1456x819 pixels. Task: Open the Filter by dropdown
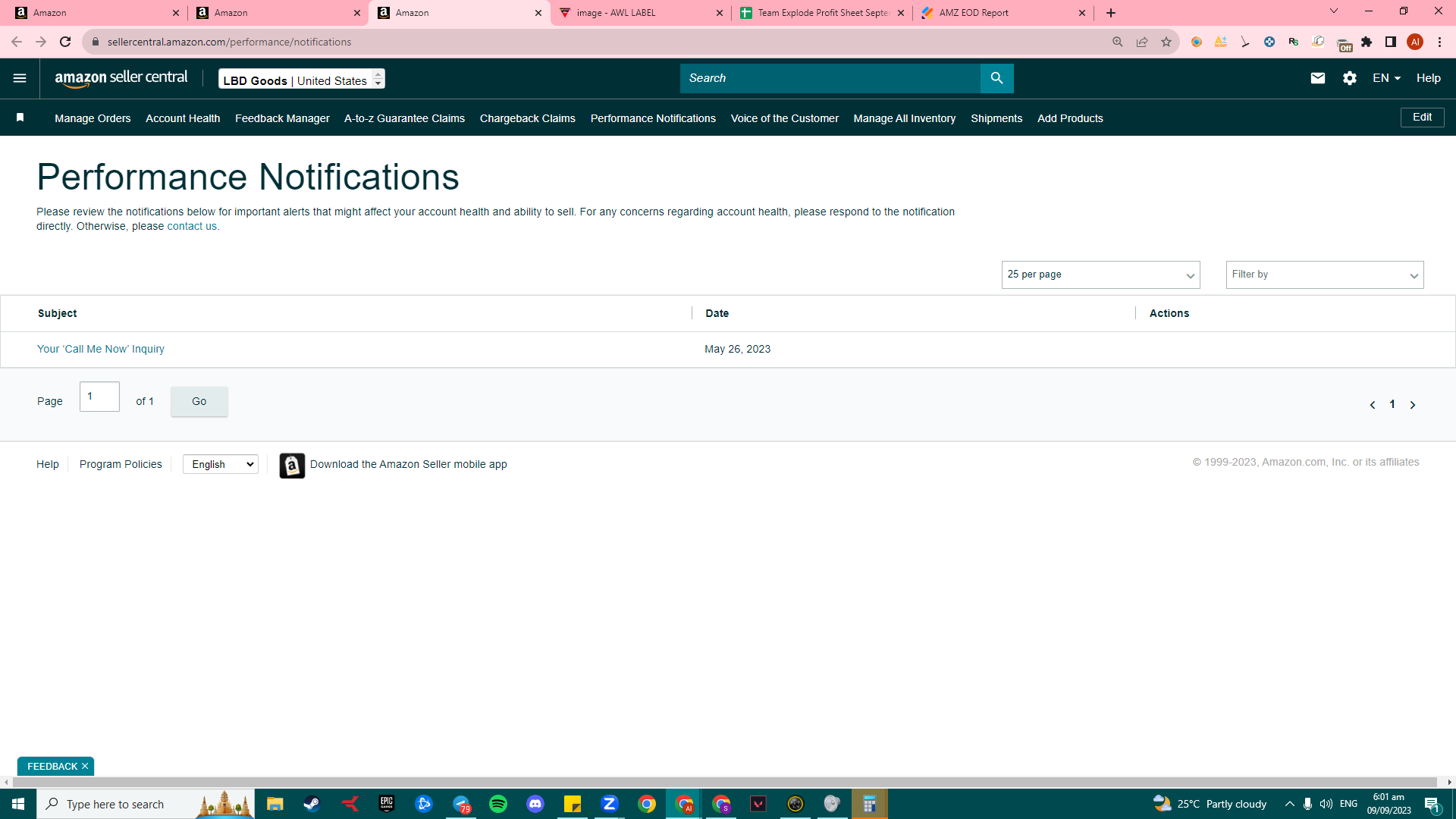[1325, 275]
